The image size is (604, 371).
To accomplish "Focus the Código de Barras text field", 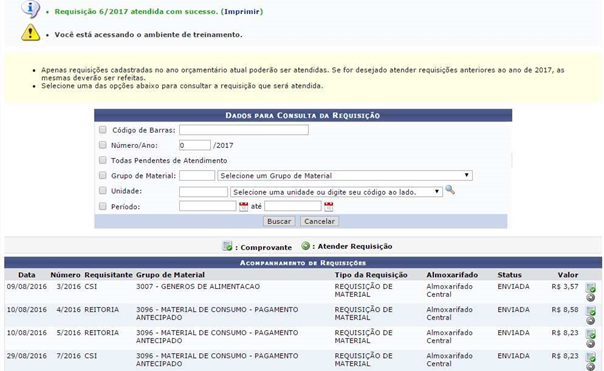I will [244, 130].
